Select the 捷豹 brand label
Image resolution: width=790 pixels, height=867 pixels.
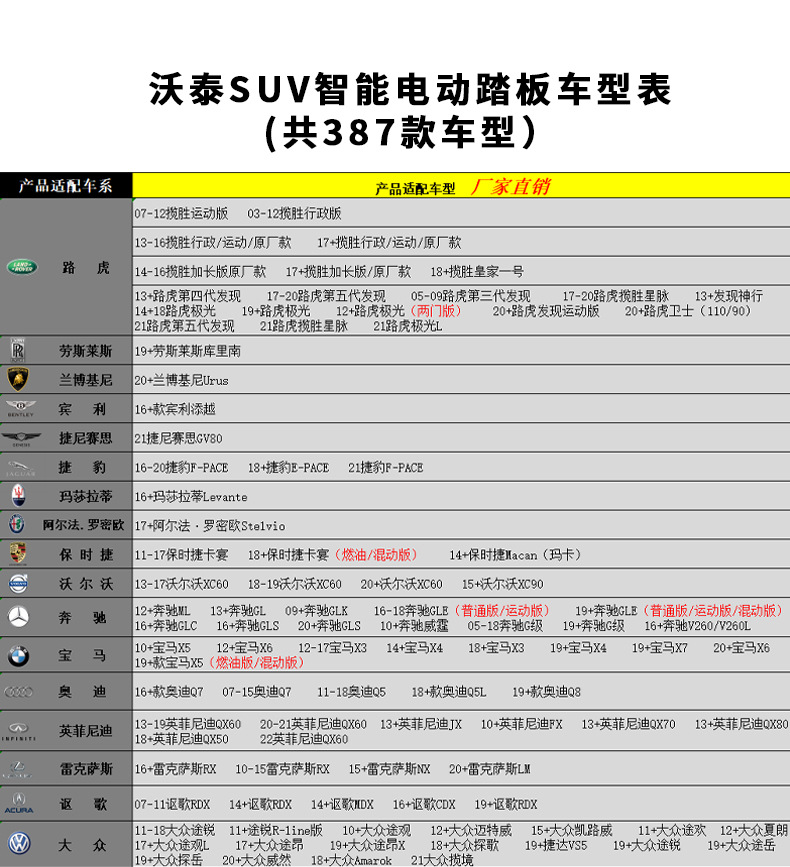tap(82, 468)
